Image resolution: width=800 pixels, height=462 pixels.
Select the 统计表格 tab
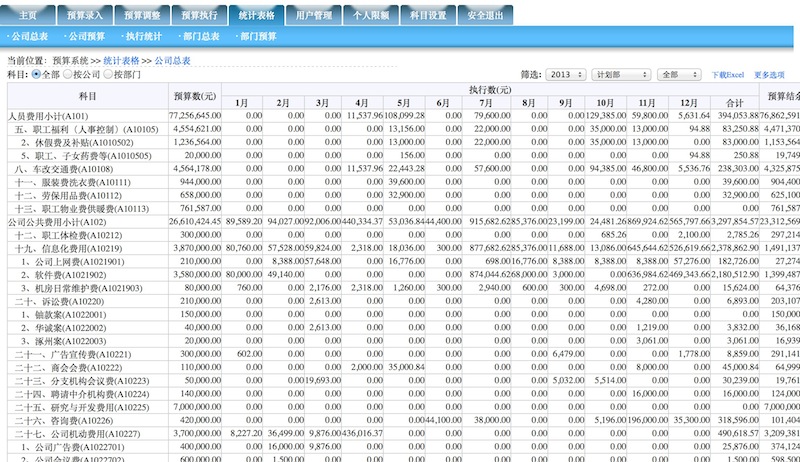(256, 15)
